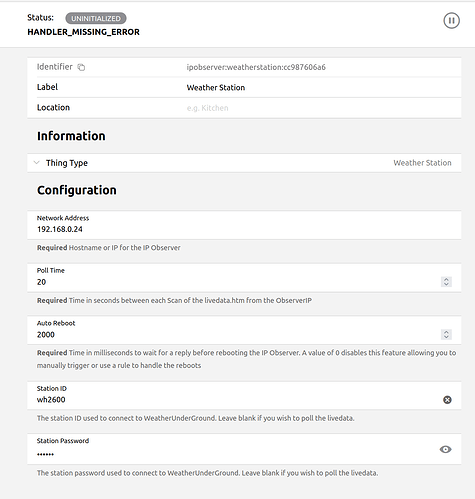Decrease Poll Time using stepper down arrow

446,284
